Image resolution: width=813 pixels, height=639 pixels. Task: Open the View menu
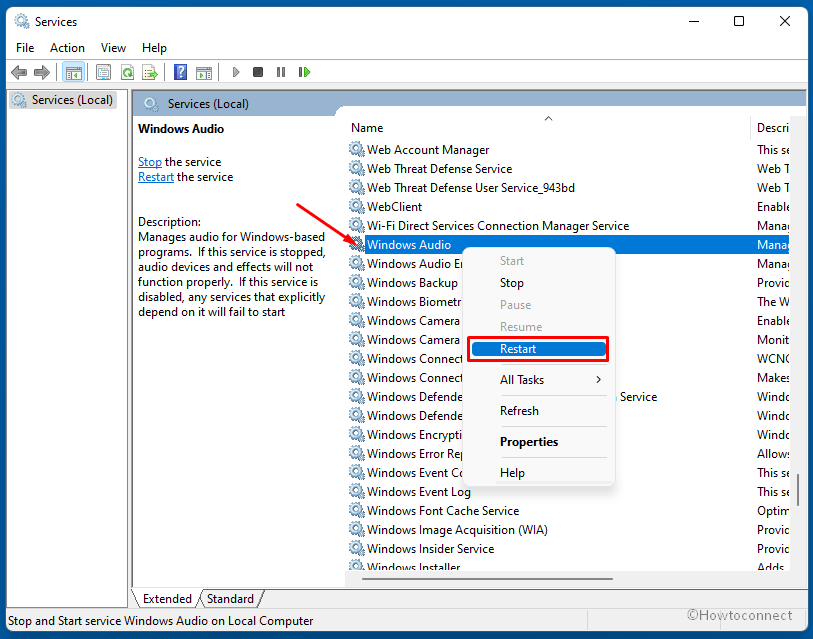pyautogui.click(x=113, y=48)
